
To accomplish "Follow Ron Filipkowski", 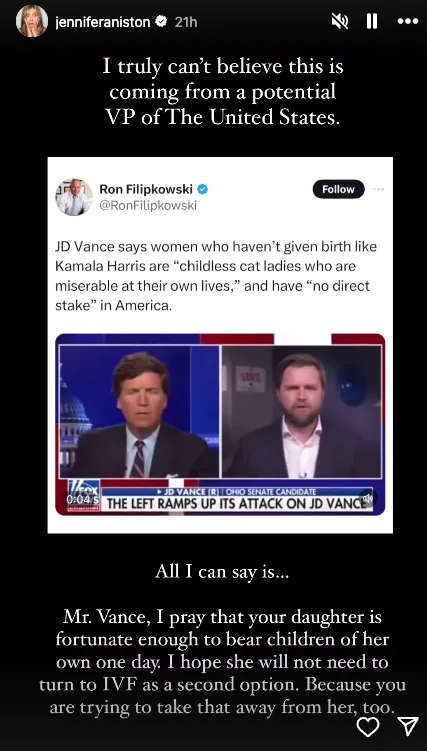I will 338,189.
